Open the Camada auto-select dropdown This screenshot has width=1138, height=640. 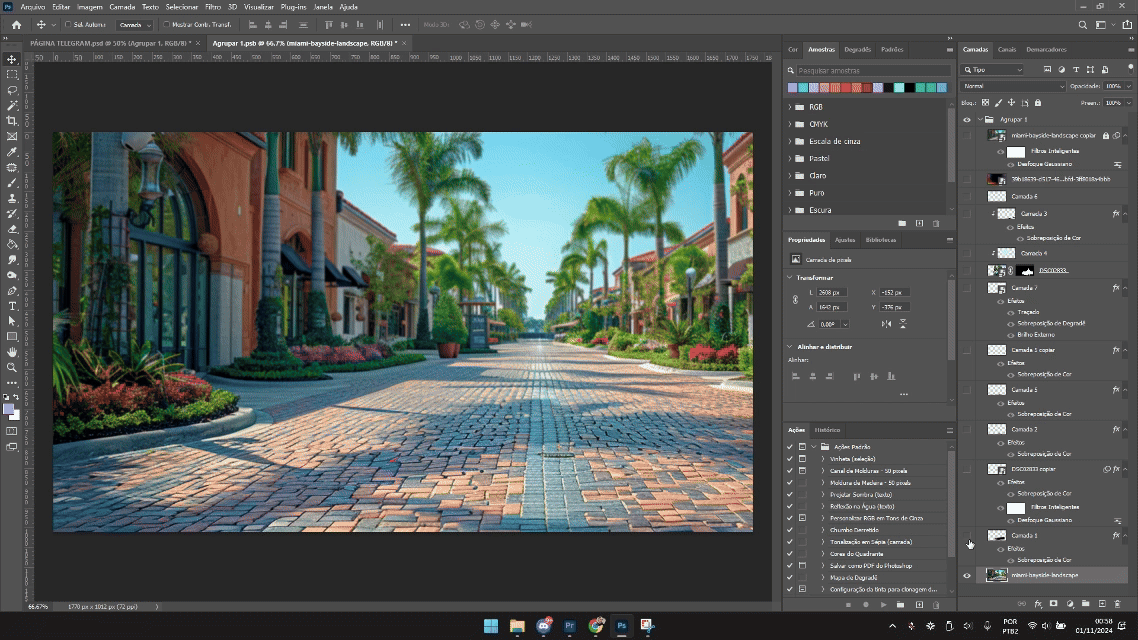[x=134, y=25]
